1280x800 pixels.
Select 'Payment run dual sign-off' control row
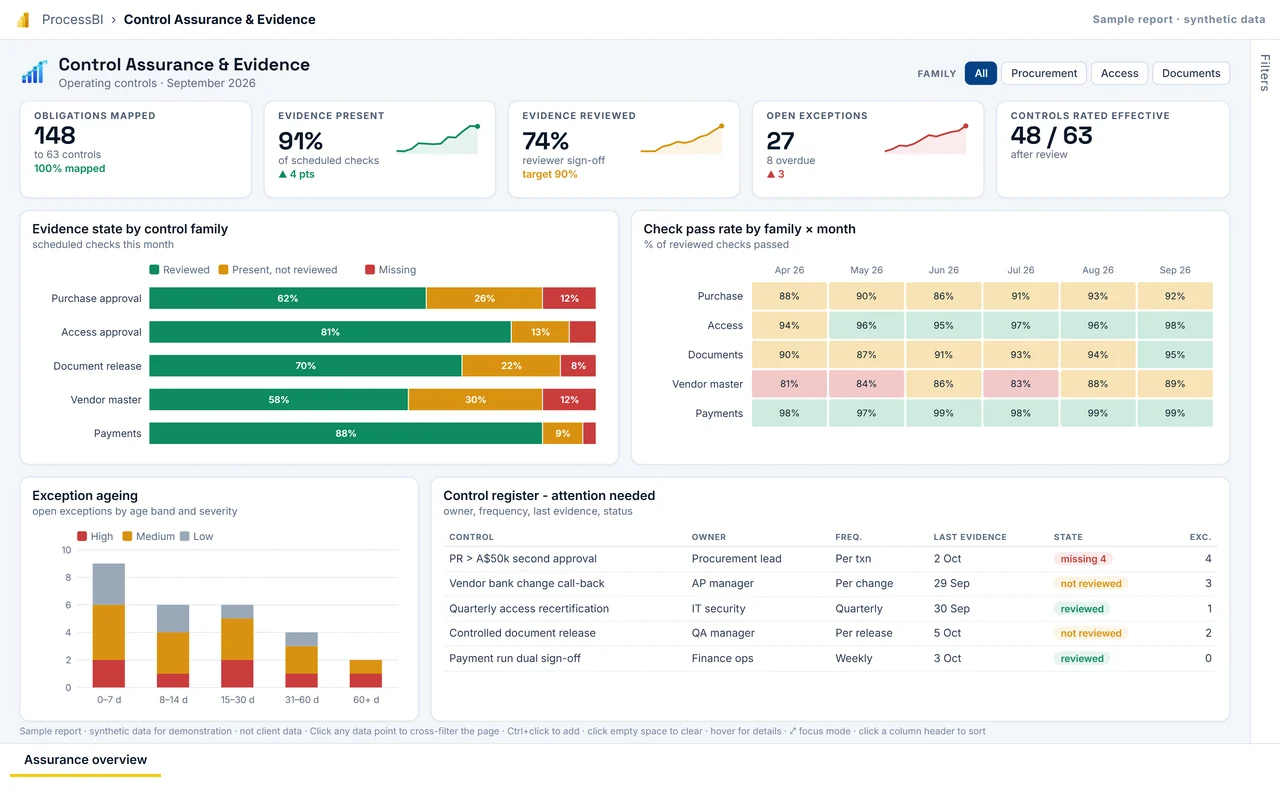click(829, 658)
